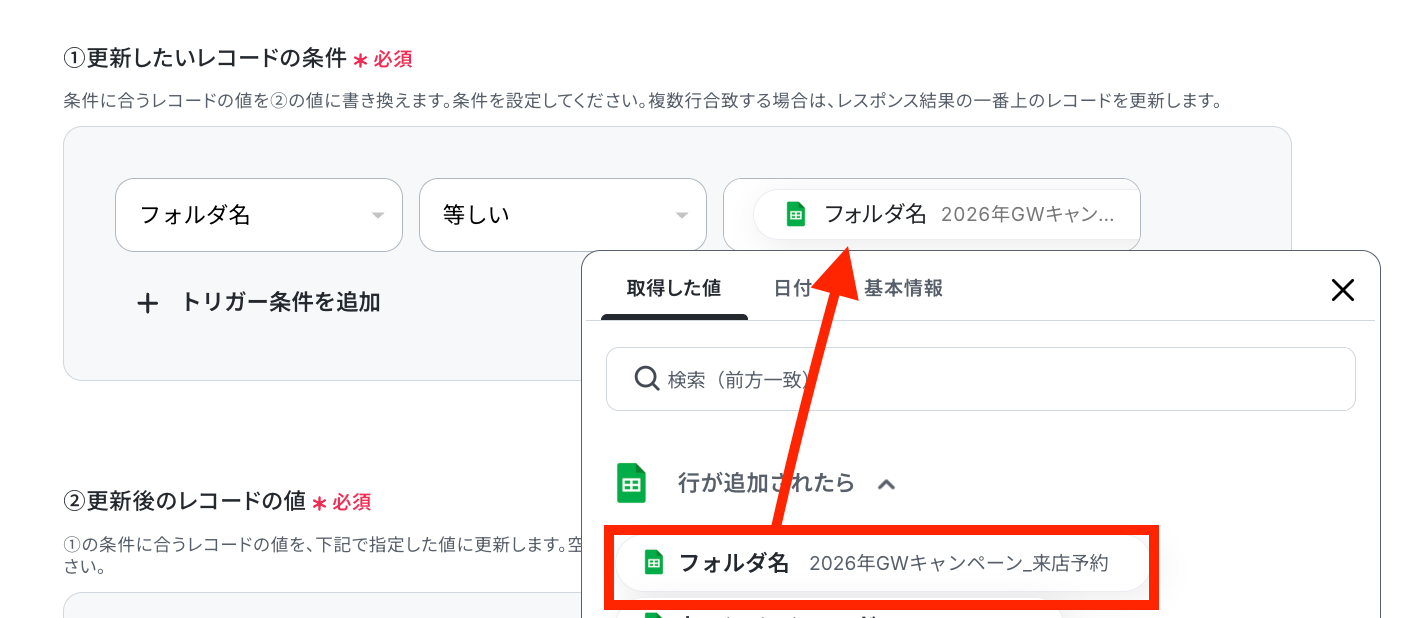Click the arrow on フォルダ名 dropdown
1428x618 pixels.
377,215
